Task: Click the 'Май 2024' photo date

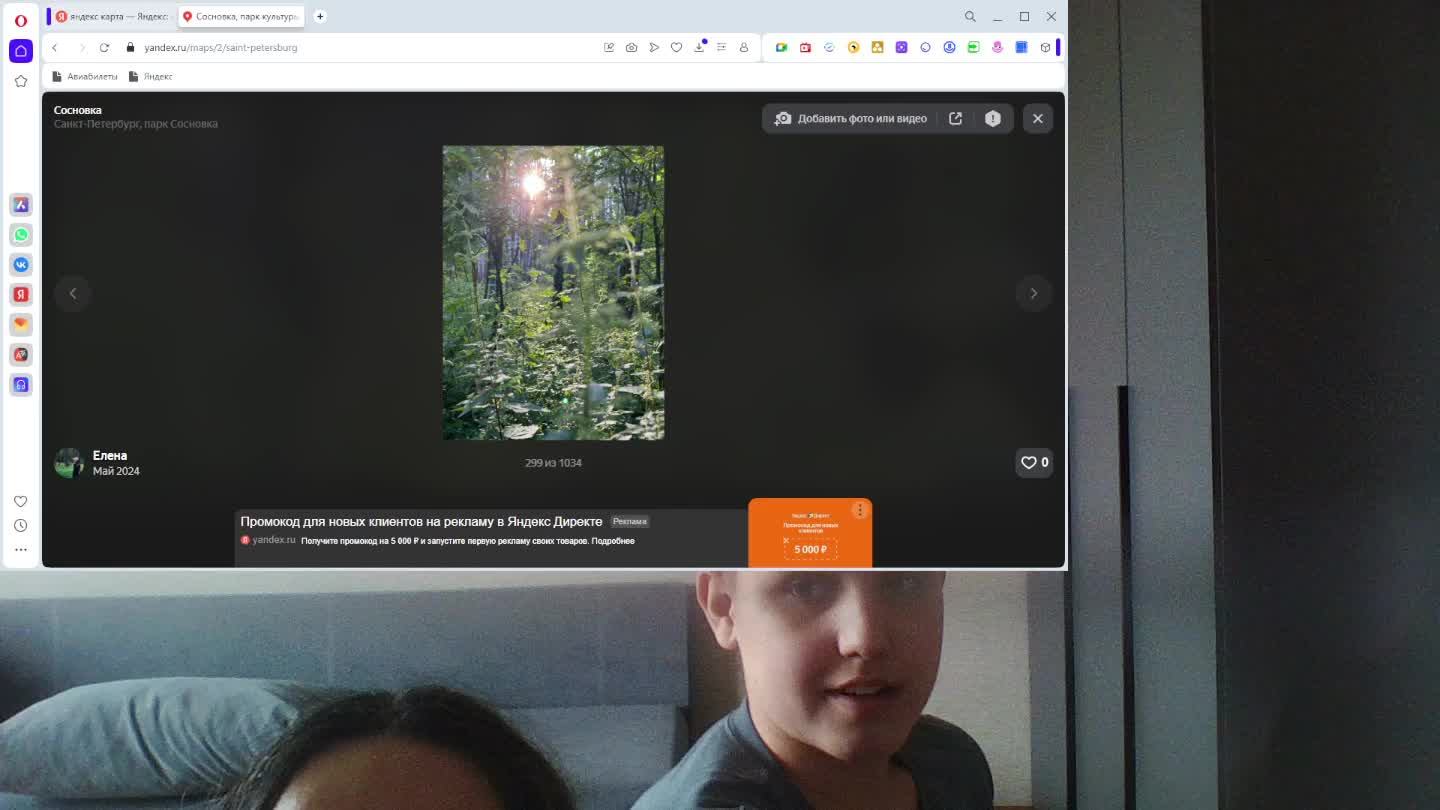Action: (116, 471)
